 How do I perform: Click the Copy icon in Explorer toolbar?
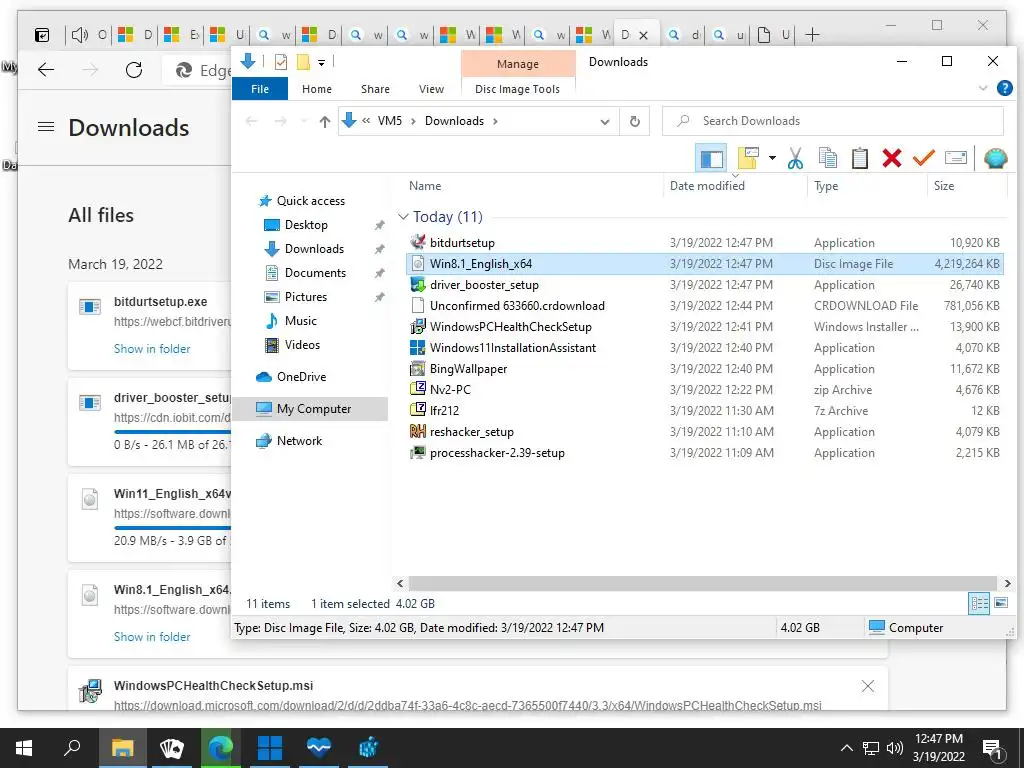[x=827, y=159]
